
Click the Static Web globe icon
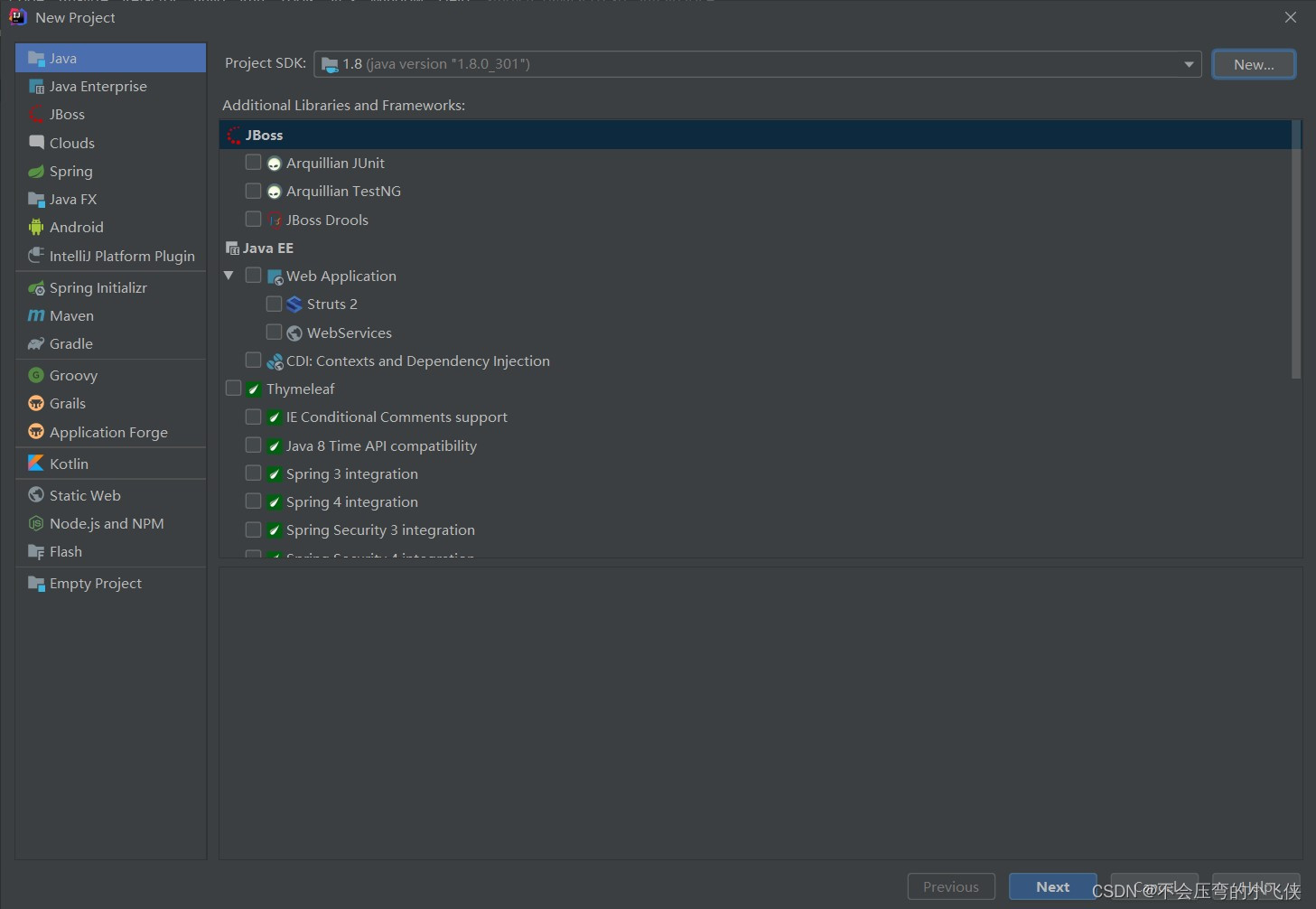coord(36,495)
